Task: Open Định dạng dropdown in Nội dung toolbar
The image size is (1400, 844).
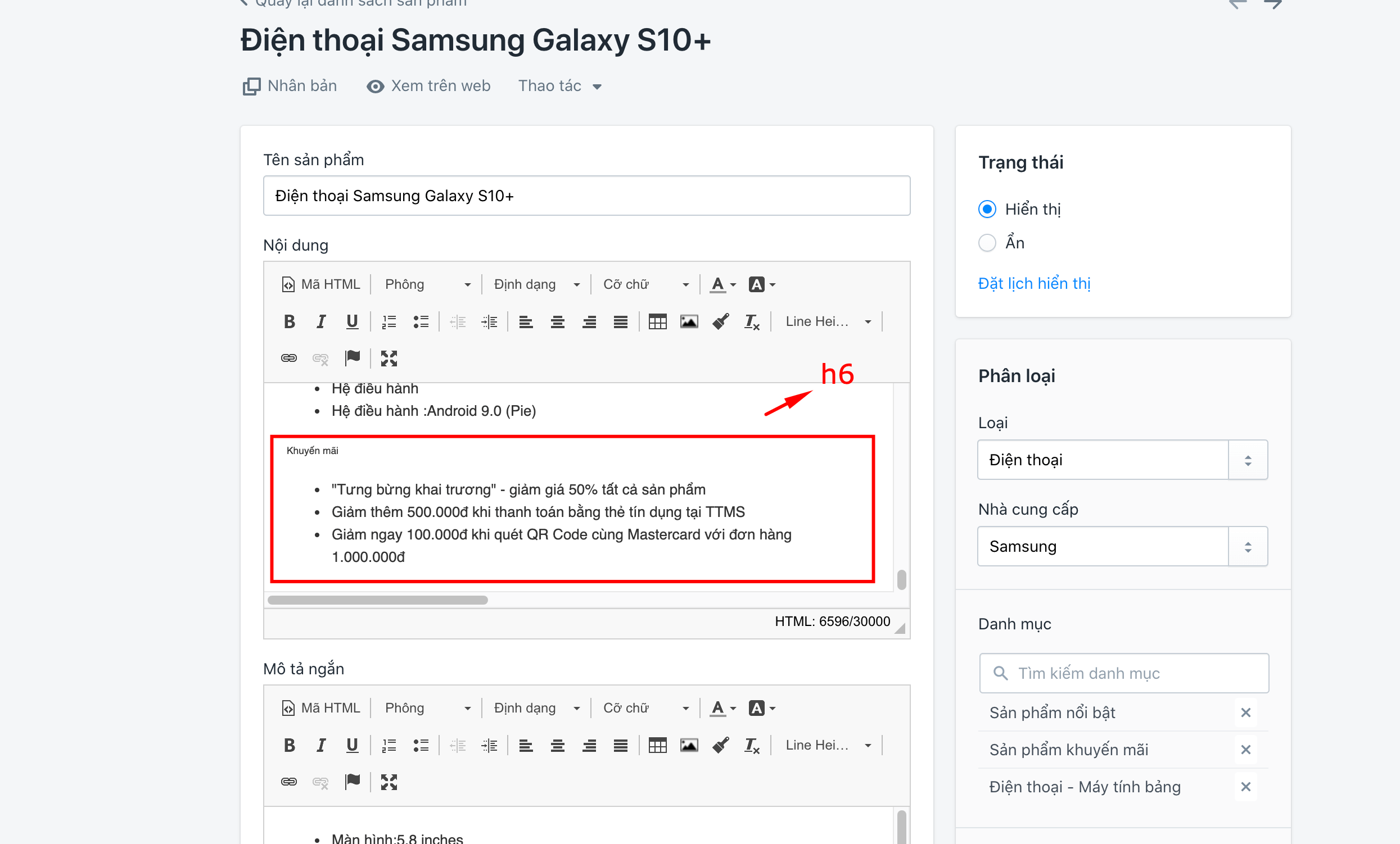Action: [536, 284]
